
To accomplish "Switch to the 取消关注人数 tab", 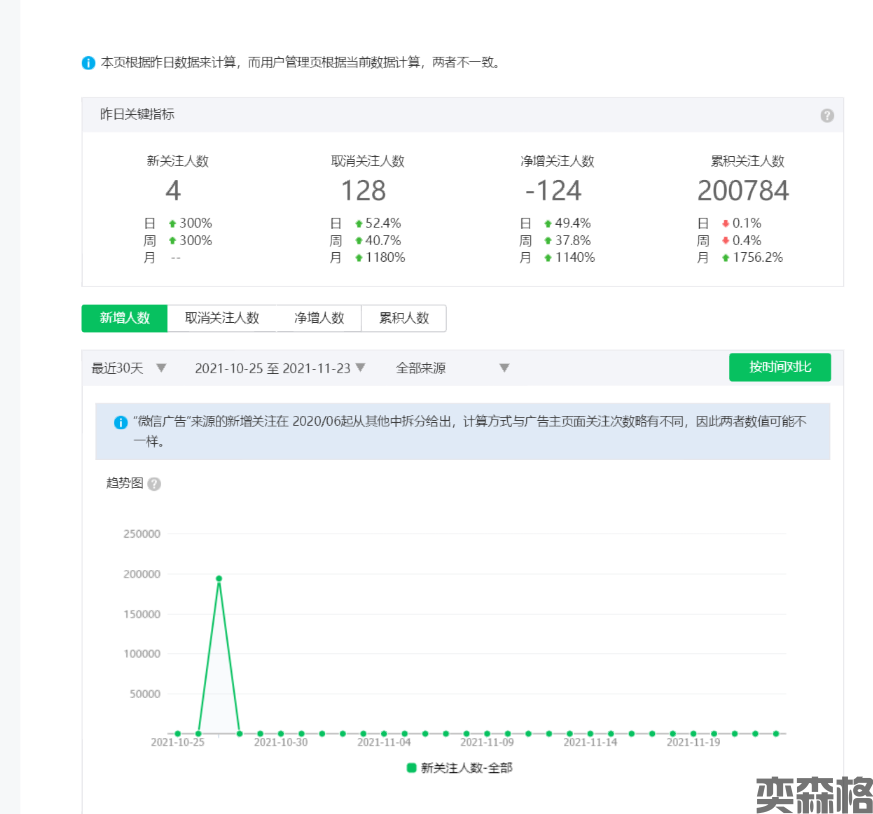I will [222, 318].
